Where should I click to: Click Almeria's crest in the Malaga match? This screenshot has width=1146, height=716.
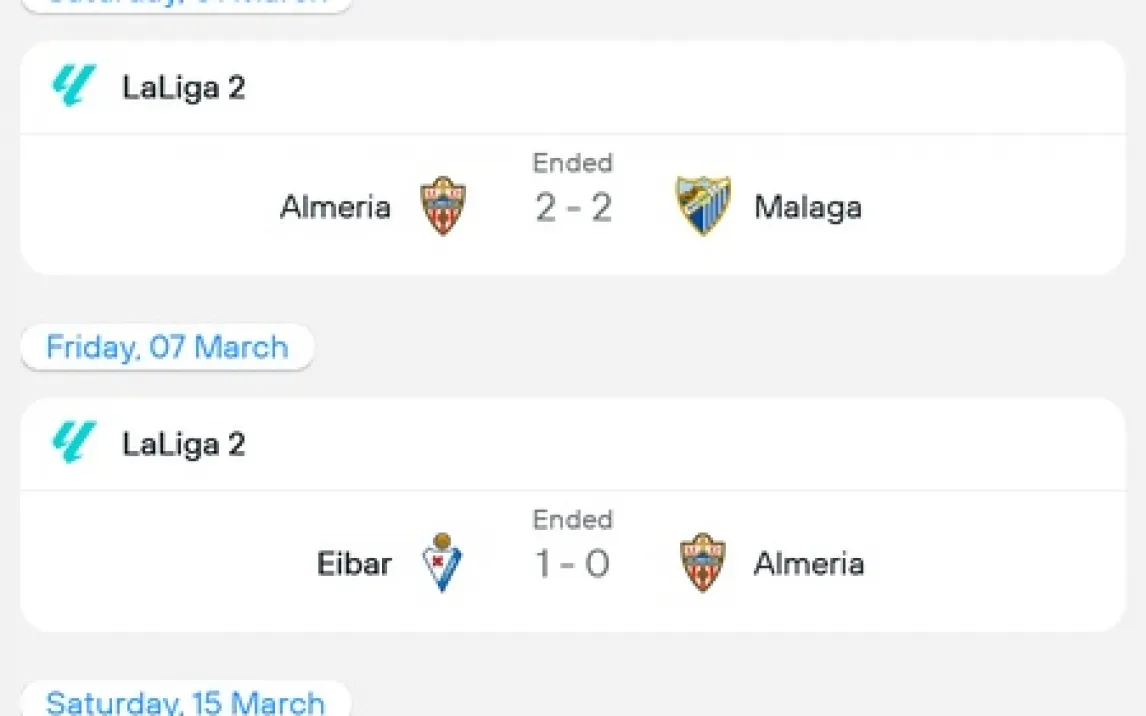click(442, 207)
